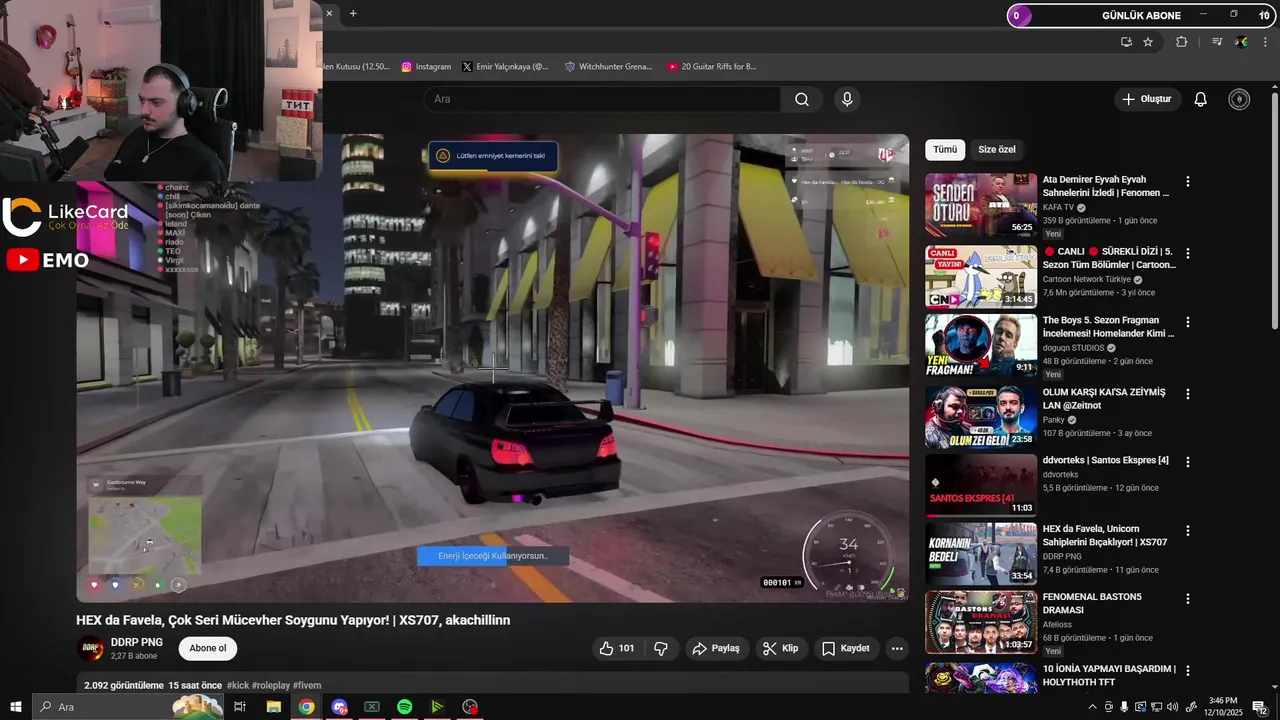
Task: Click the YouTube search magnifier button
Action: pyautogui.click(x=802, y=99)
